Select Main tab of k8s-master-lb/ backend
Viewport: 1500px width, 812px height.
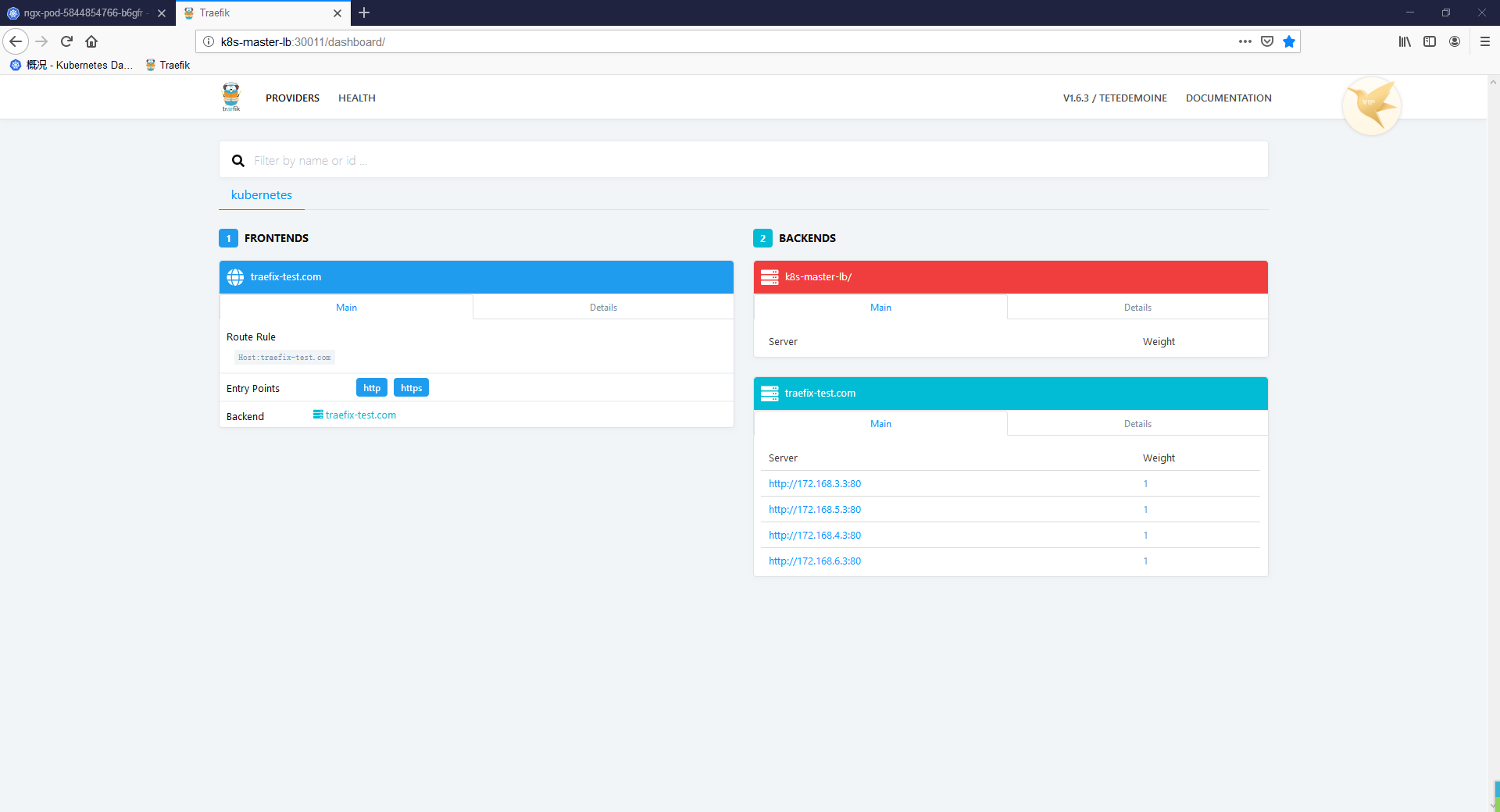(x=880, y=308)
